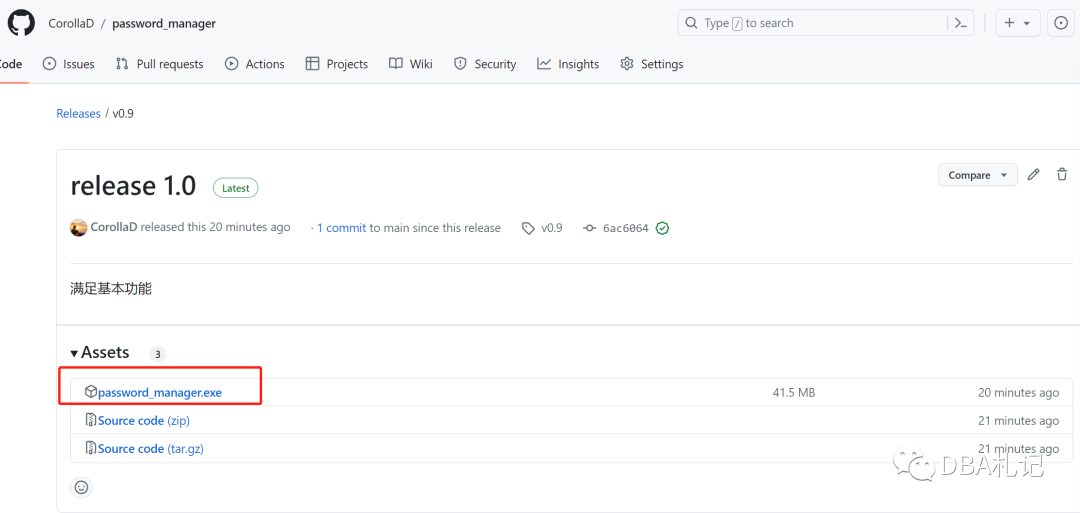1080x513 pixels.
Task: Go back to Releases breadcrumb link
Action: [79, 114]
